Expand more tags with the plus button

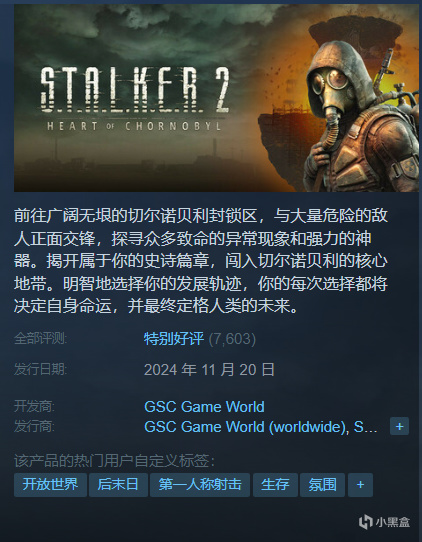[360, 485]
